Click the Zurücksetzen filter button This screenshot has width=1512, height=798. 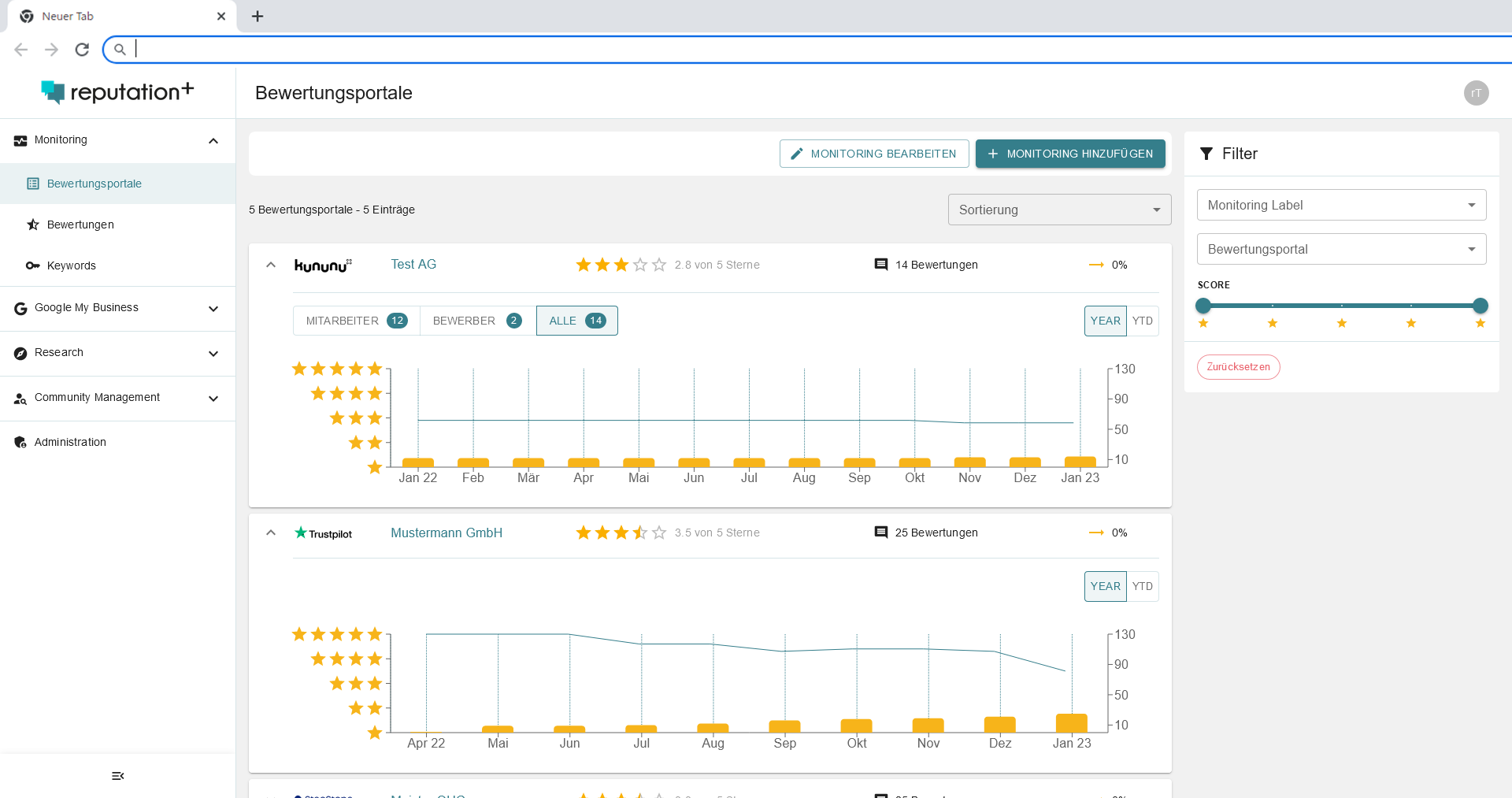tap(1238, 367)
